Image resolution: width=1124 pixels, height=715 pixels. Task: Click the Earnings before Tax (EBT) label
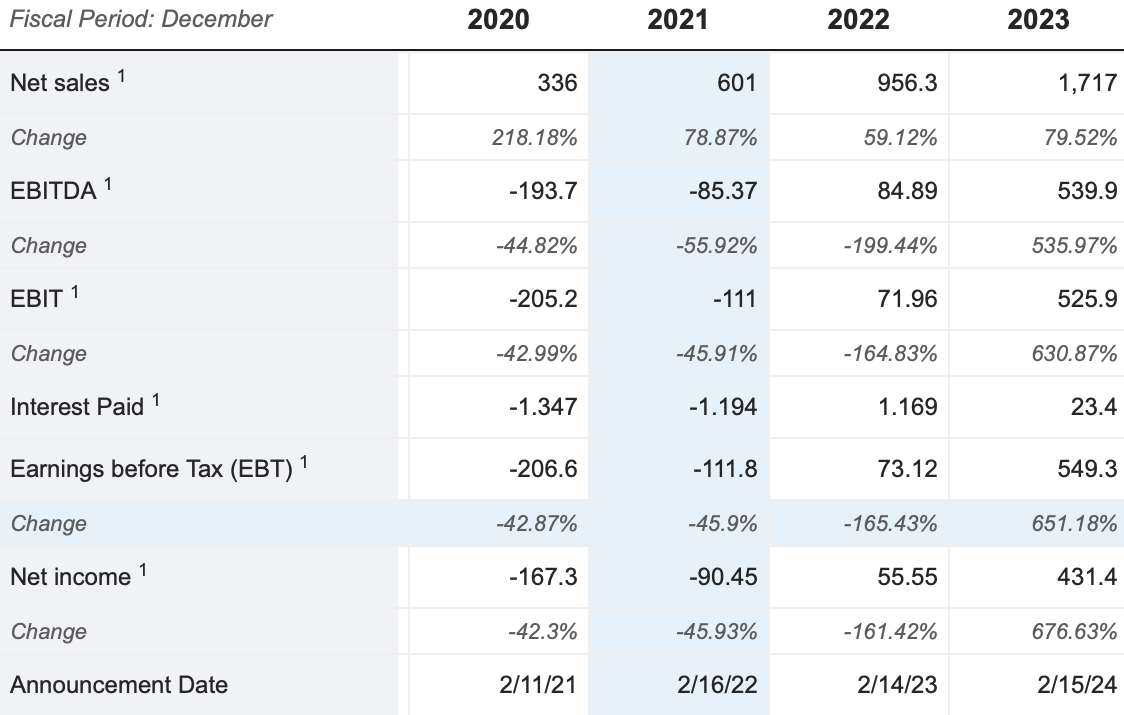click(151, 469)
